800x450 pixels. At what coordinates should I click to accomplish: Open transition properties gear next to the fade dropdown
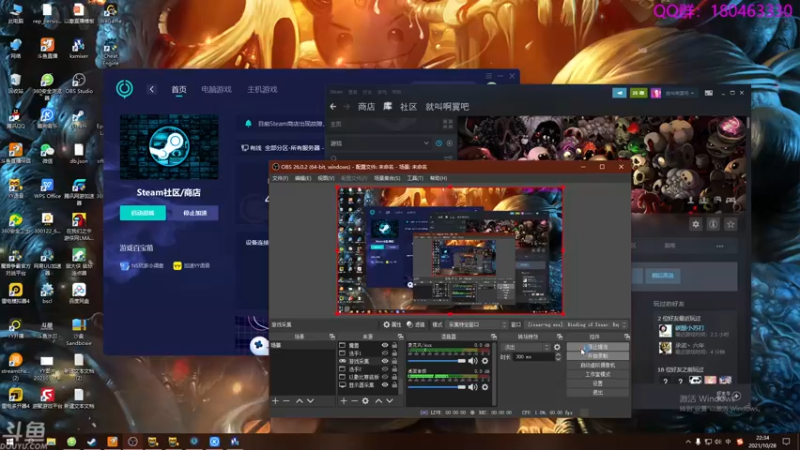(557, 347)
